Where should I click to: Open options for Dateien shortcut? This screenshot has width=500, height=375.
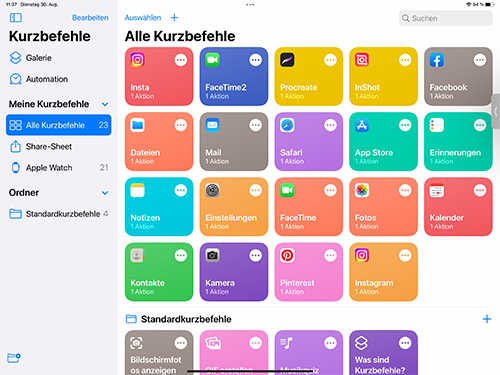[181, 125]
